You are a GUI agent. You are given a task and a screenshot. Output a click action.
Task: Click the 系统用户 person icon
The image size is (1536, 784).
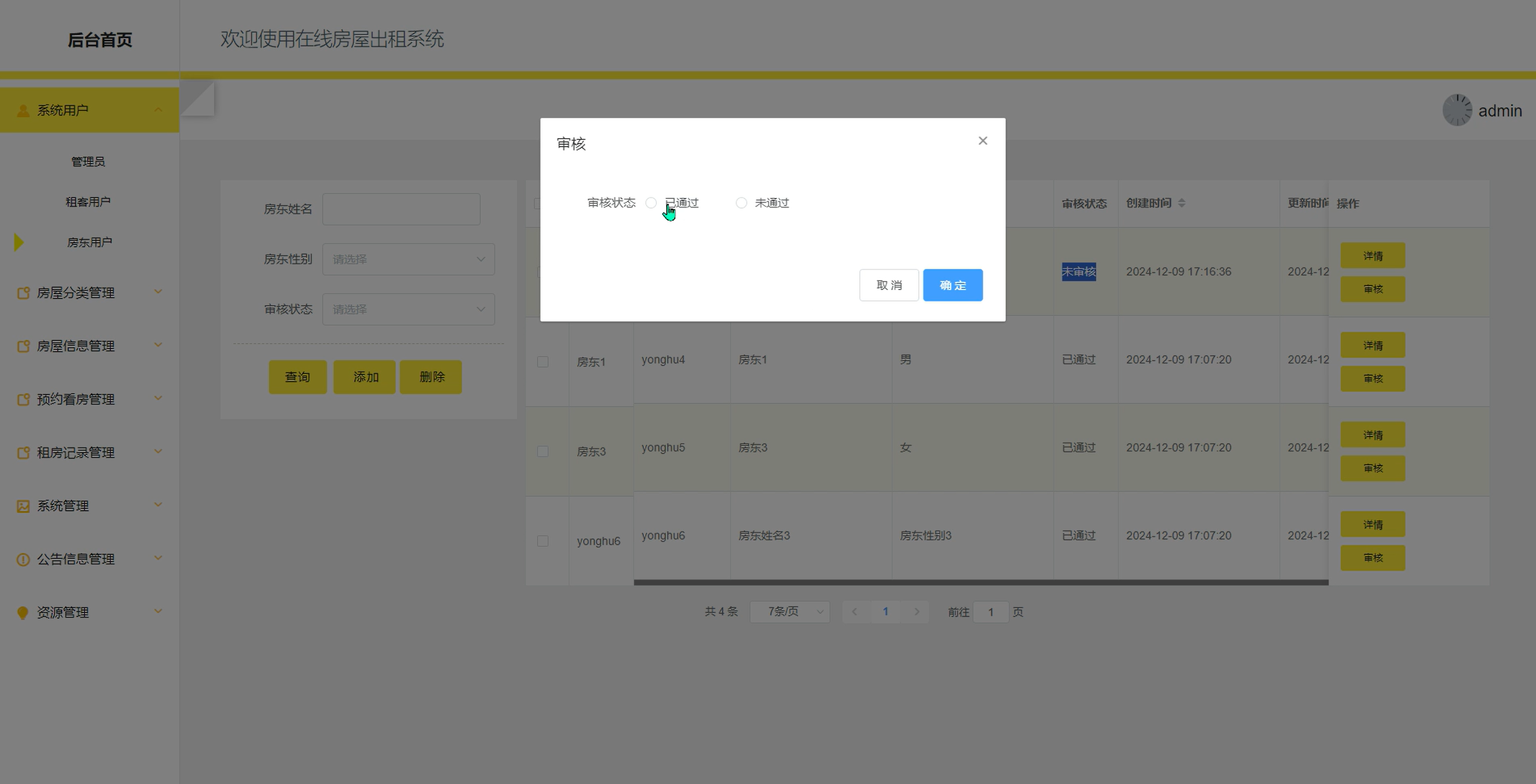pyautogui.click(x=23, y=110)
